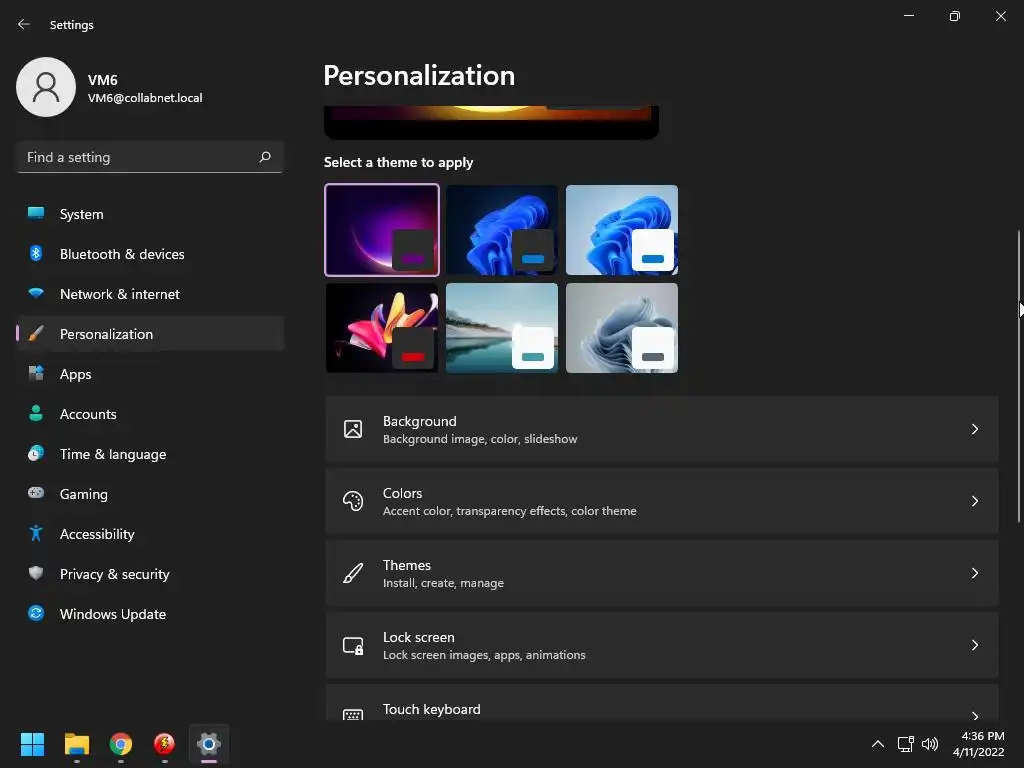The height and width of the screenshot is (768, 1024).
Task: Click the System monitor icon
Action: pyautogui.click(x=36, y=214)
